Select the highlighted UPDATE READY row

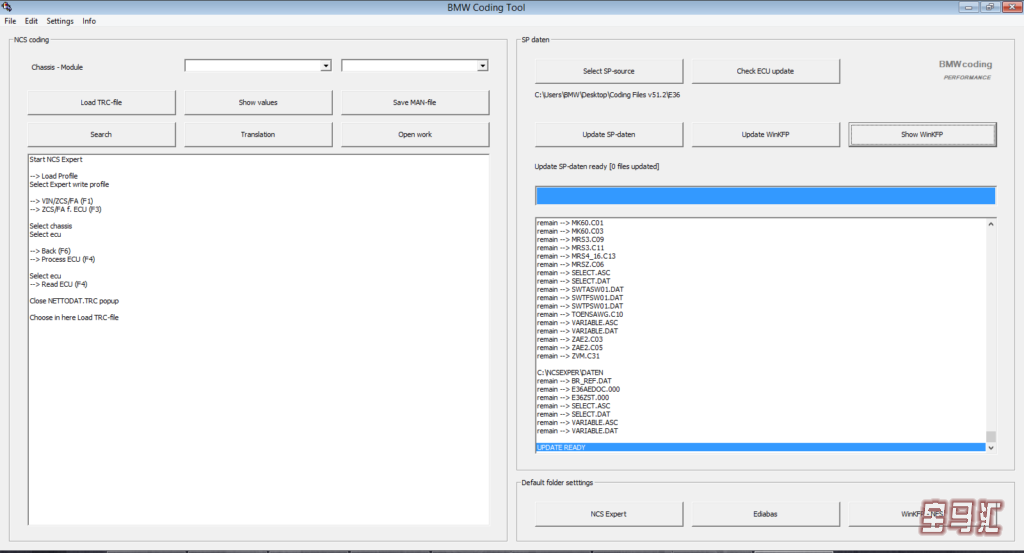760,448
